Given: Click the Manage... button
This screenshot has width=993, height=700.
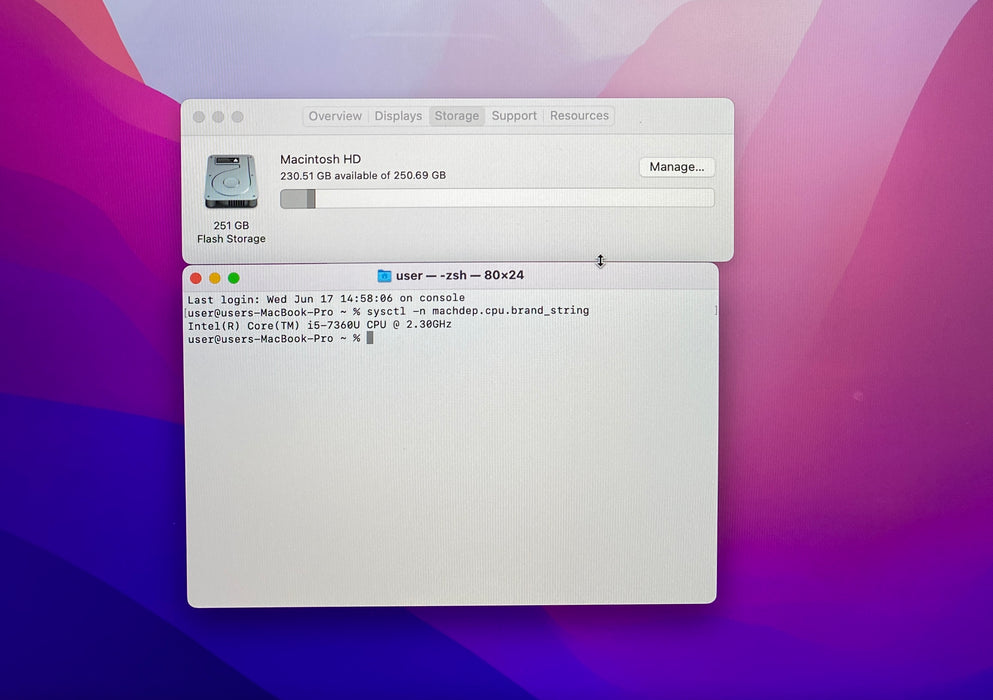Looking at the screenshot, I should tap(676, 167).
